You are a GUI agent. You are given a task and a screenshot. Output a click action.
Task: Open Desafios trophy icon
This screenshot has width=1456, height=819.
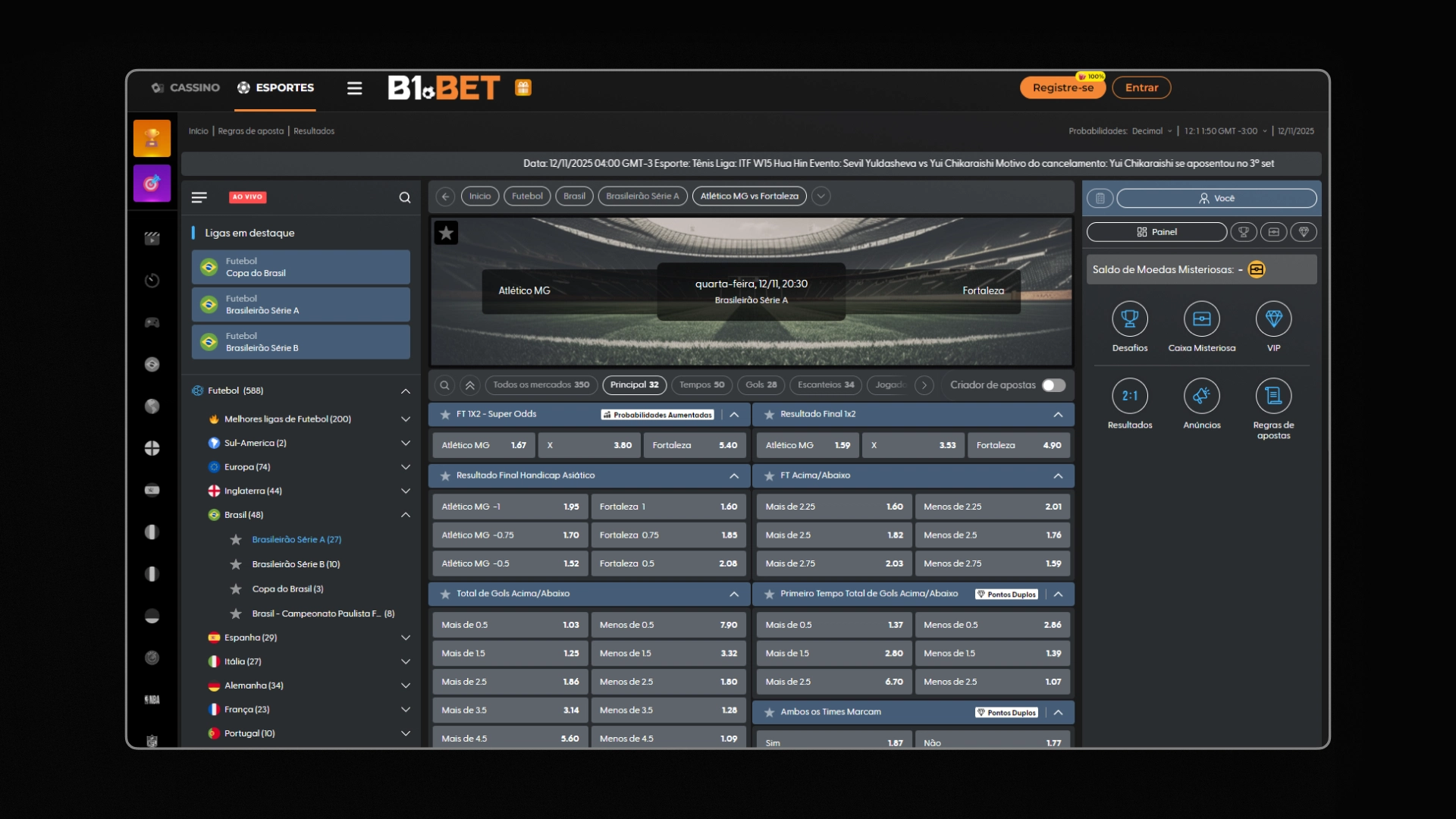click(1129, 319)
